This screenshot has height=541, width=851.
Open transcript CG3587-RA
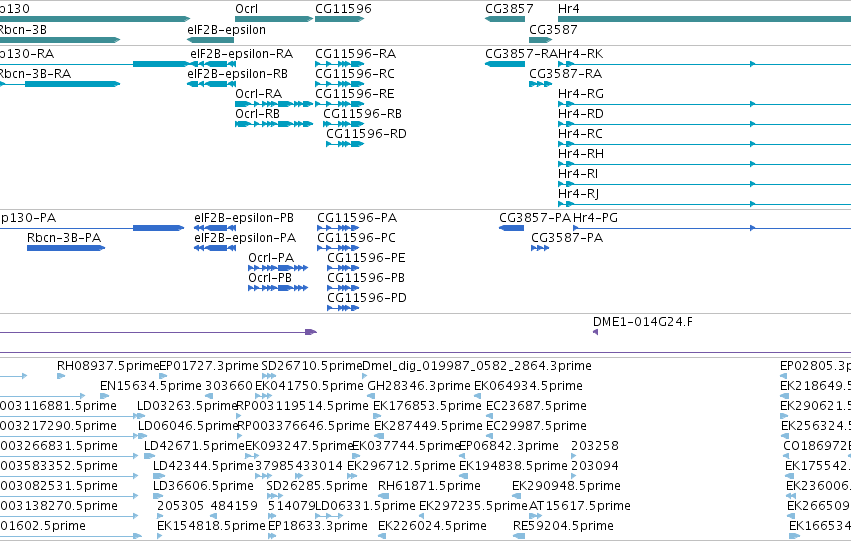click(541, 84)
